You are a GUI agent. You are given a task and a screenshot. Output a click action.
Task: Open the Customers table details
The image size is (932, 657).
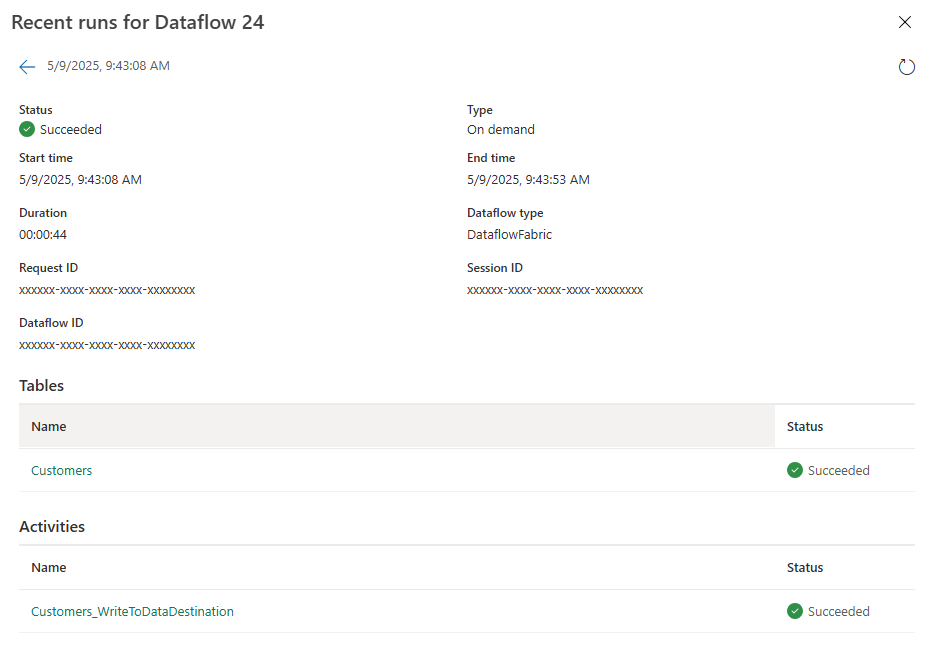(x=61, y=470)
